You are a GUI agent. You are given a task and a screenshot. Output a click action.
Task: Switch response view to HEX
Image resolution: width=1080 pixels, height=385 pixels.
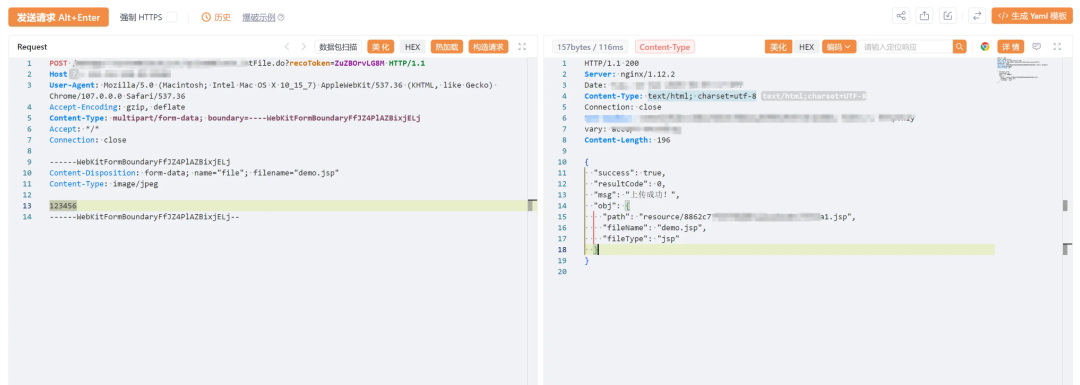807,47
